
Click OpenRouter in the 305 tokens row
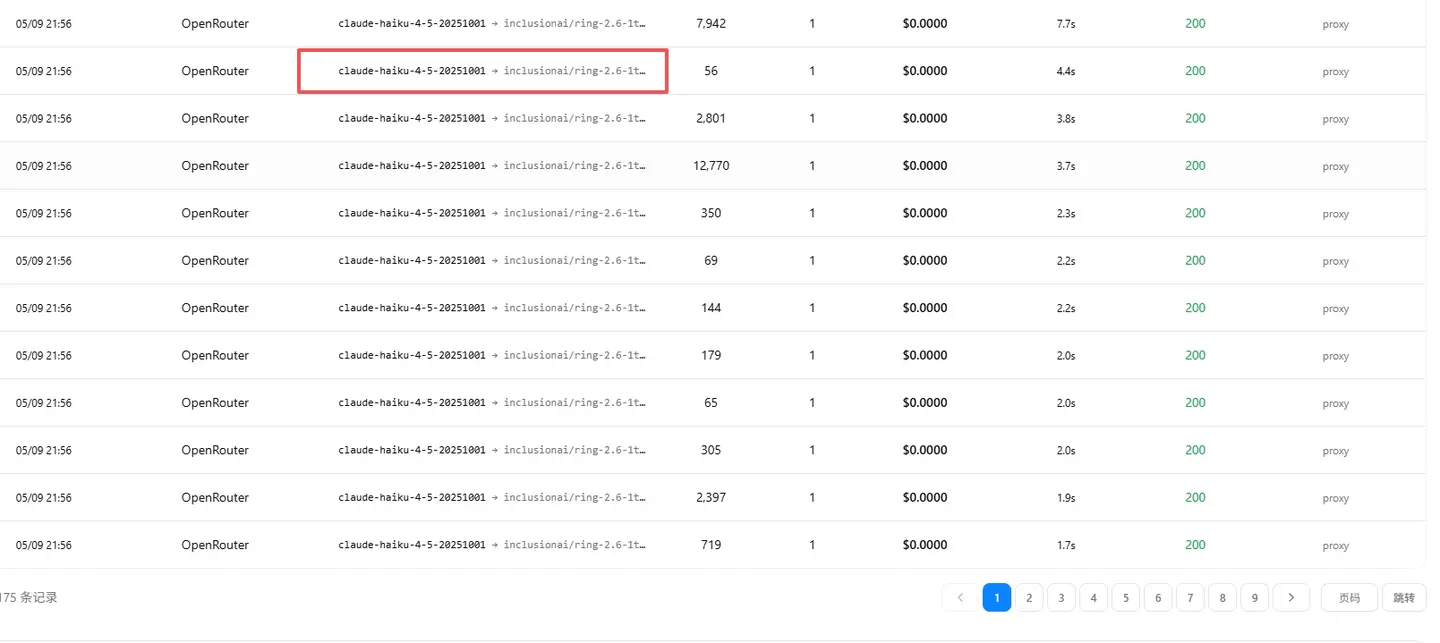215,450
